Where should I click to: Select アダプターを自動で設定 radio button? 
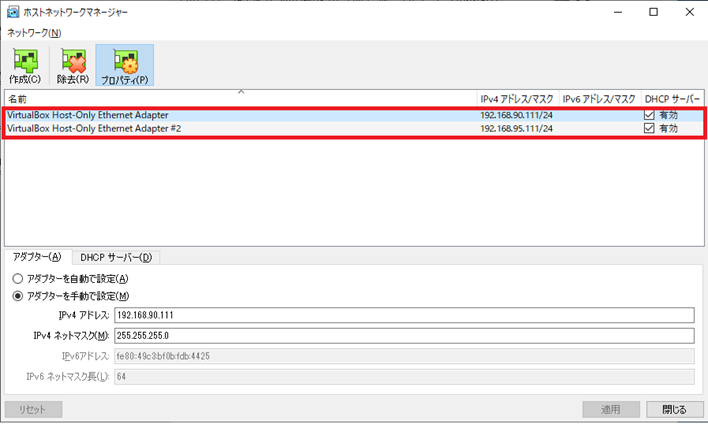(x=18, y=279)
